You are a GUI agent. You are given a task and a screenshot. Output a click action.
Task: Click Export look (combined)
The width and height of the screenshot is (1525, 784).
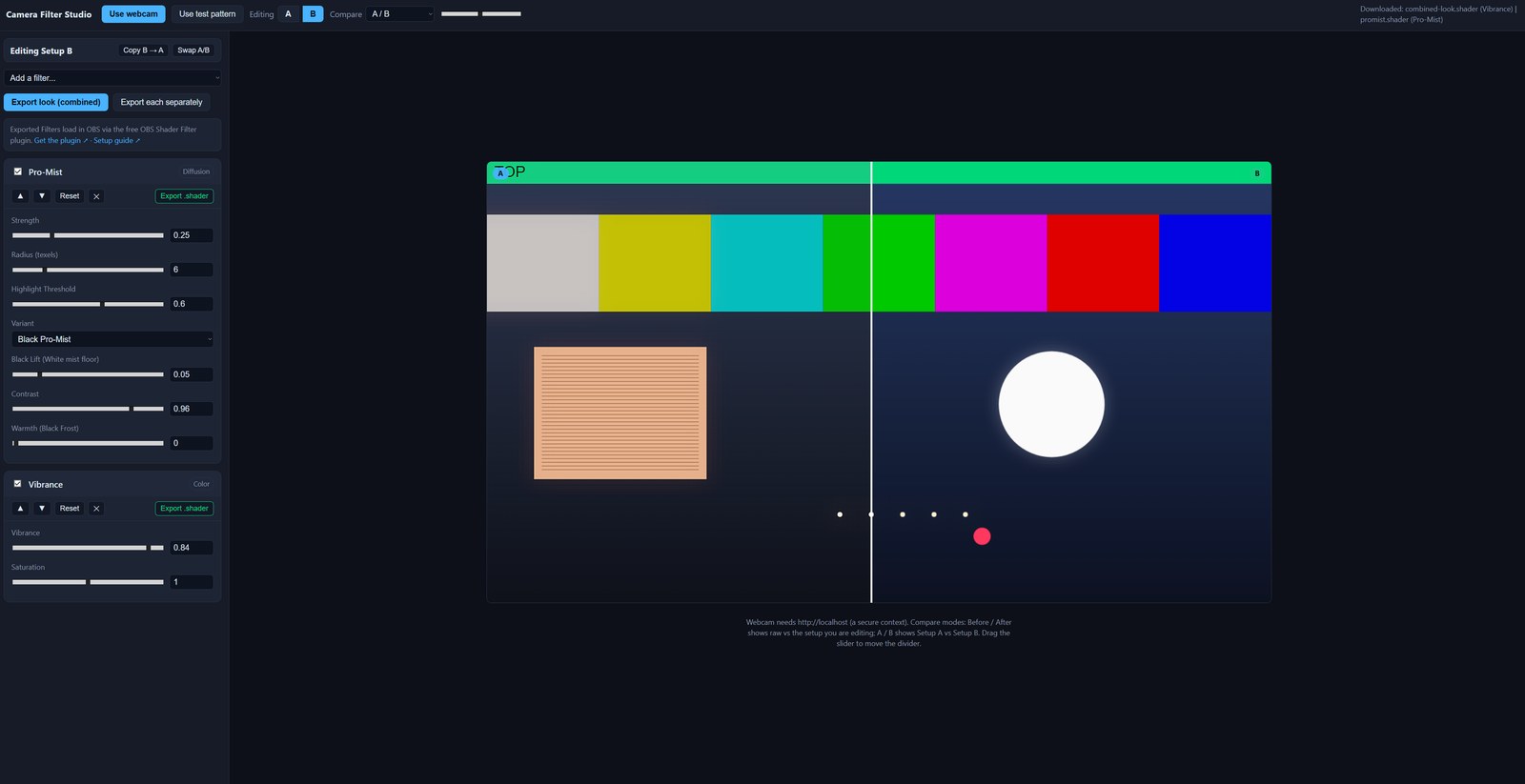pos(56,102)
